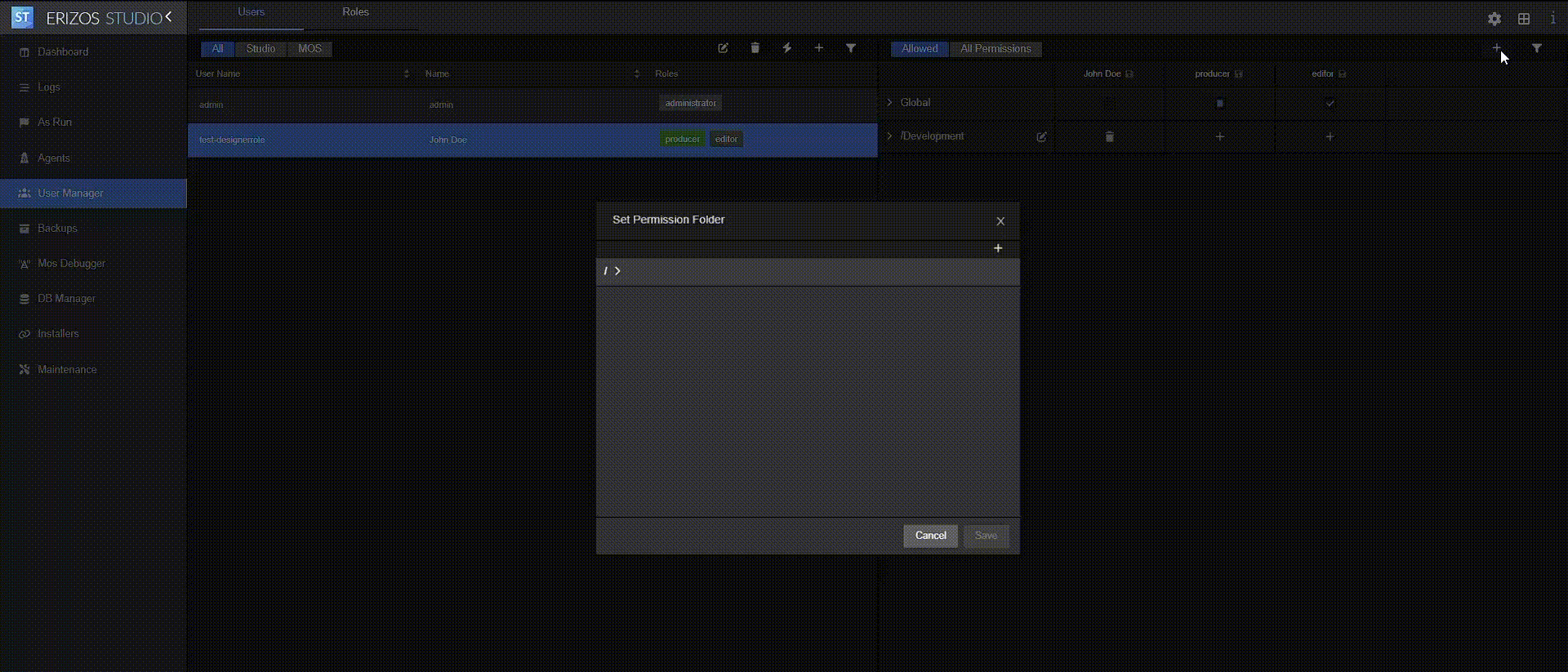Click the lightning bolt icon in users toolbar
The width and height of the screenshot is (1568, 672).
coord(786,48)
